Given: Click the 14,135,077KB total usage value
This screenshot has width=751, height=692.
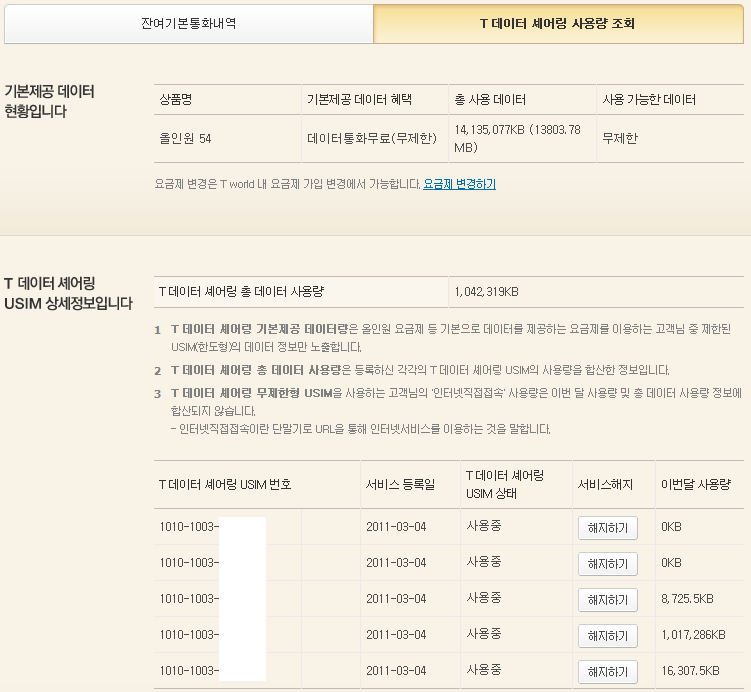Looking at the screenshot, I should [x=518, y=138].
